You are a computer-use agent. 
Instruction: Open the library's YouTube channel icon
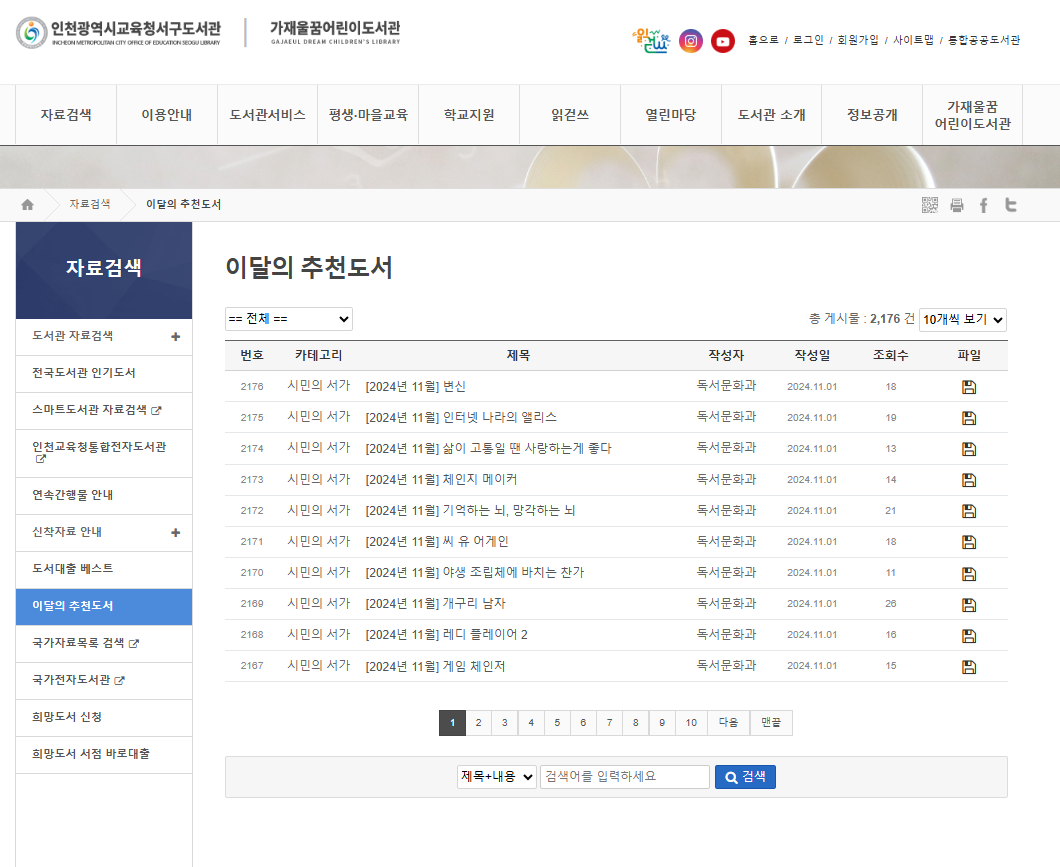[723, 41]
